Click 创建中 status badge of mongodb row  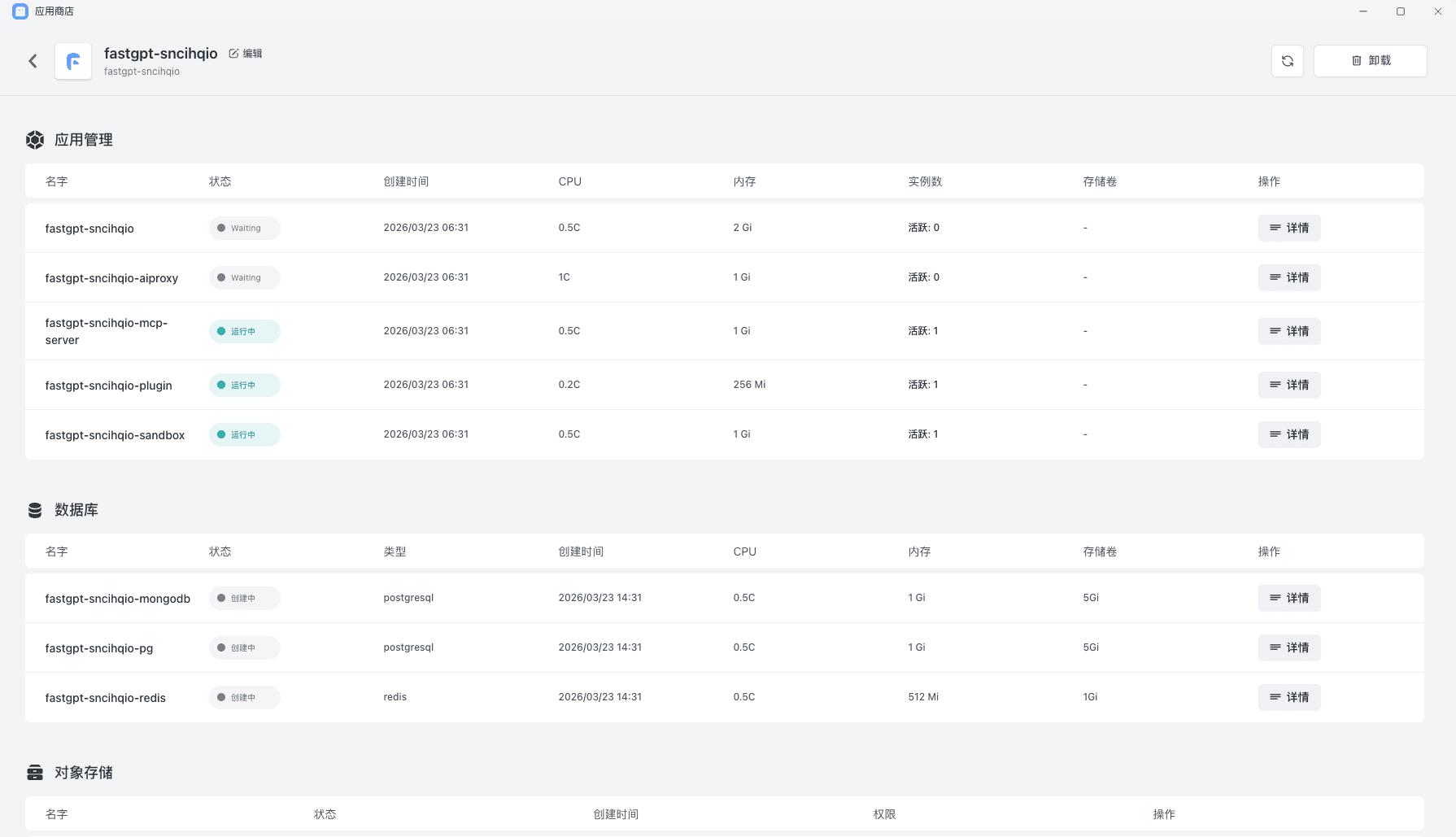pyautogui.click(x=245, y=598)
